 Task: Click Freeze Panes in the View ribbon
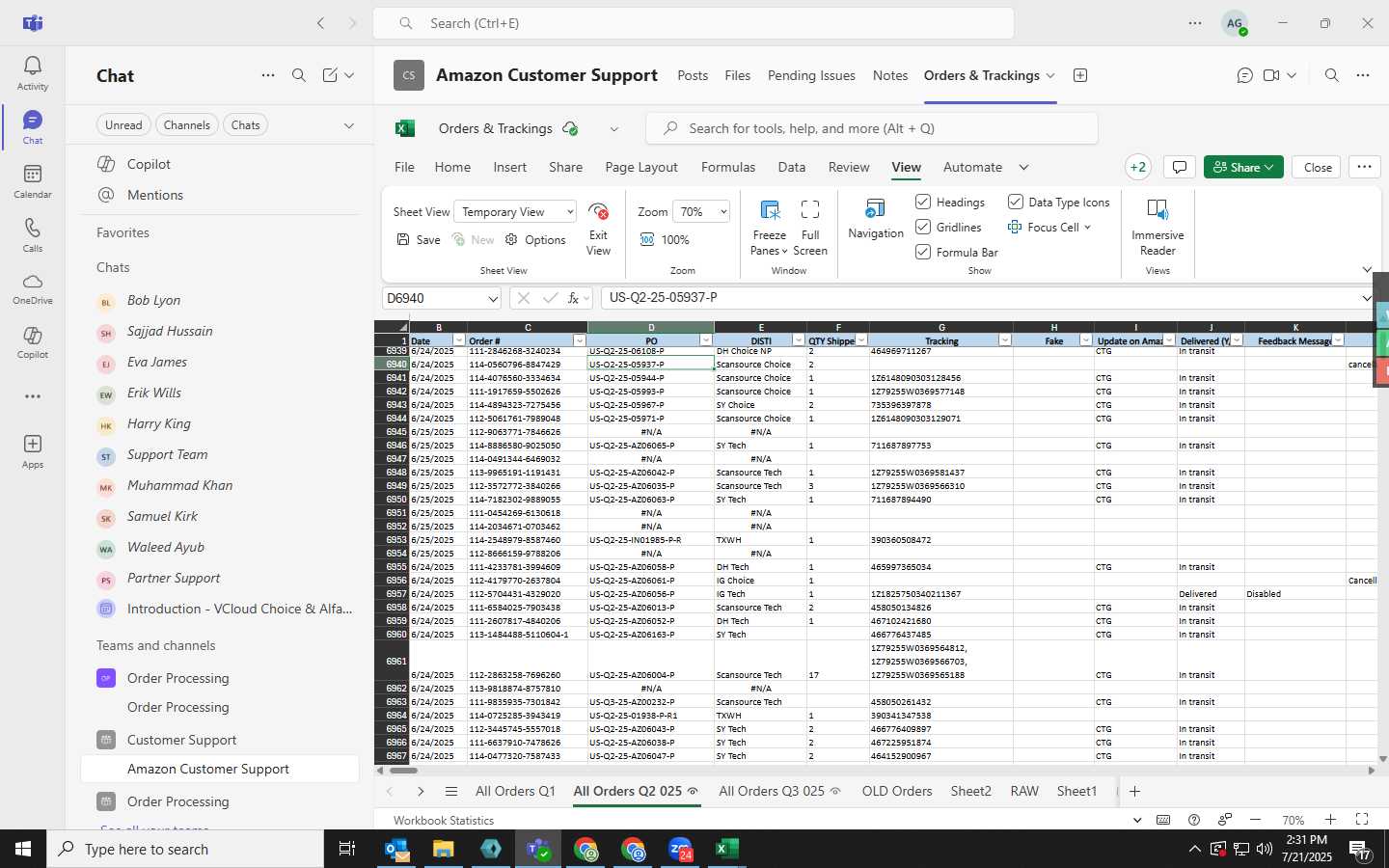[x=769, y=229]
